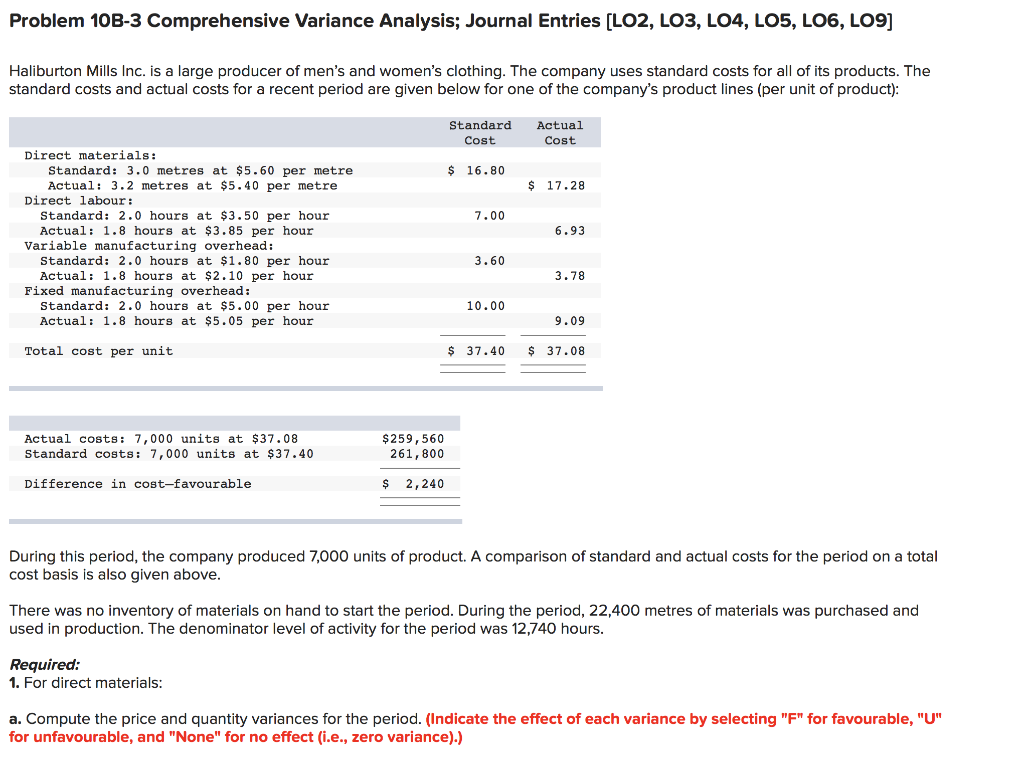Viewport: 1024px width, 758px height.
Task: Click the "Direct materials:" table row
Action: point(85,155)
